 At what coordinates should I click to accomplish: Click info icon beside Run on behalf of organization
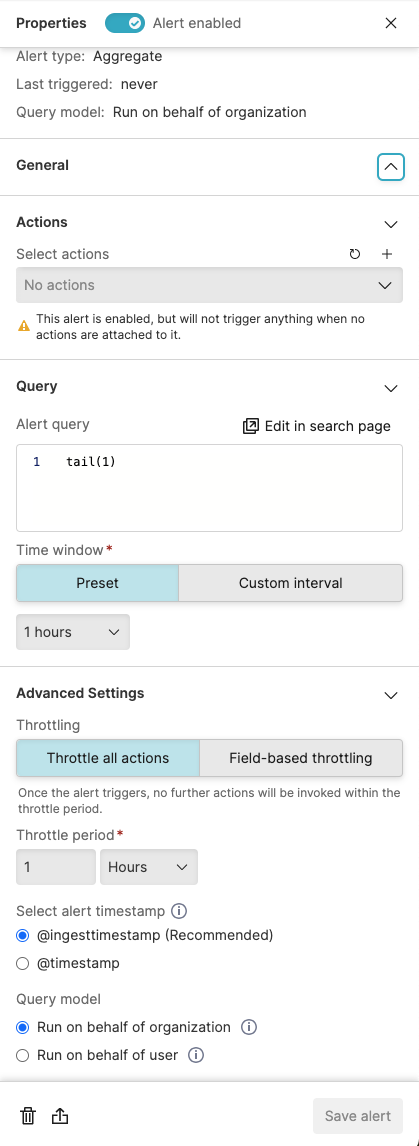point(249,1027)
